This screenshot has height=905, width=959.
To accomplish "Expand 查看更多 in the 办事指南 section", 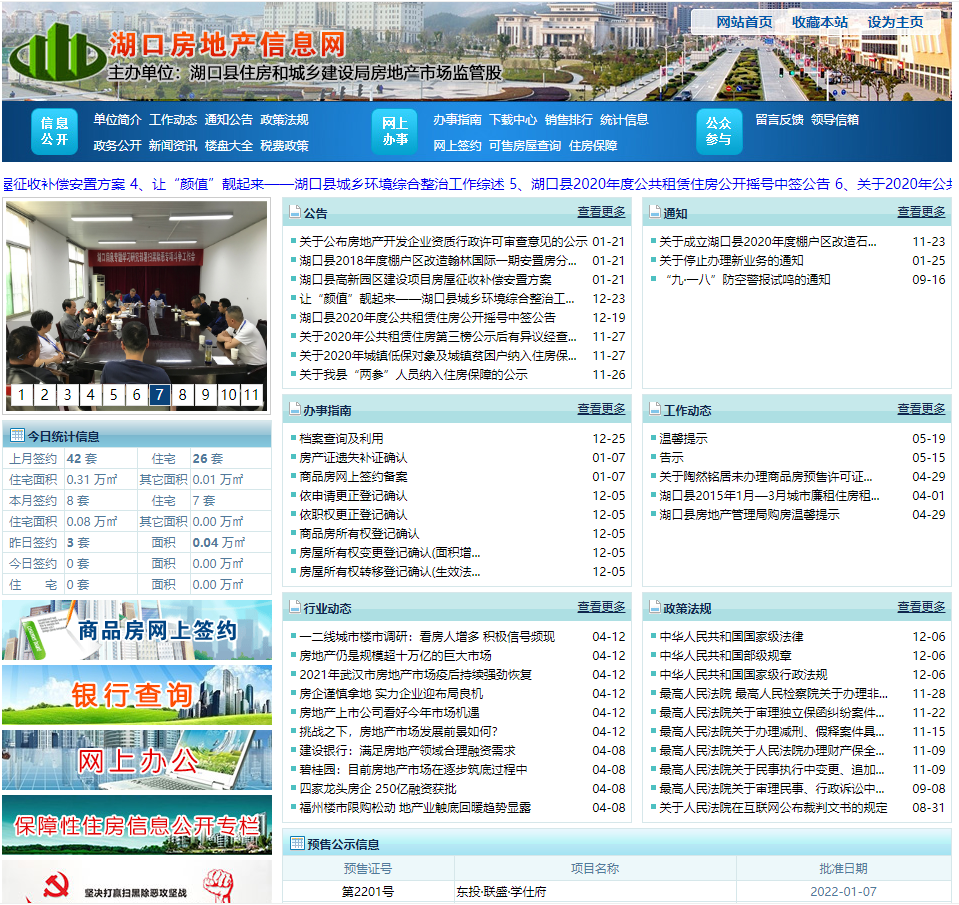I will pos(601,409).
